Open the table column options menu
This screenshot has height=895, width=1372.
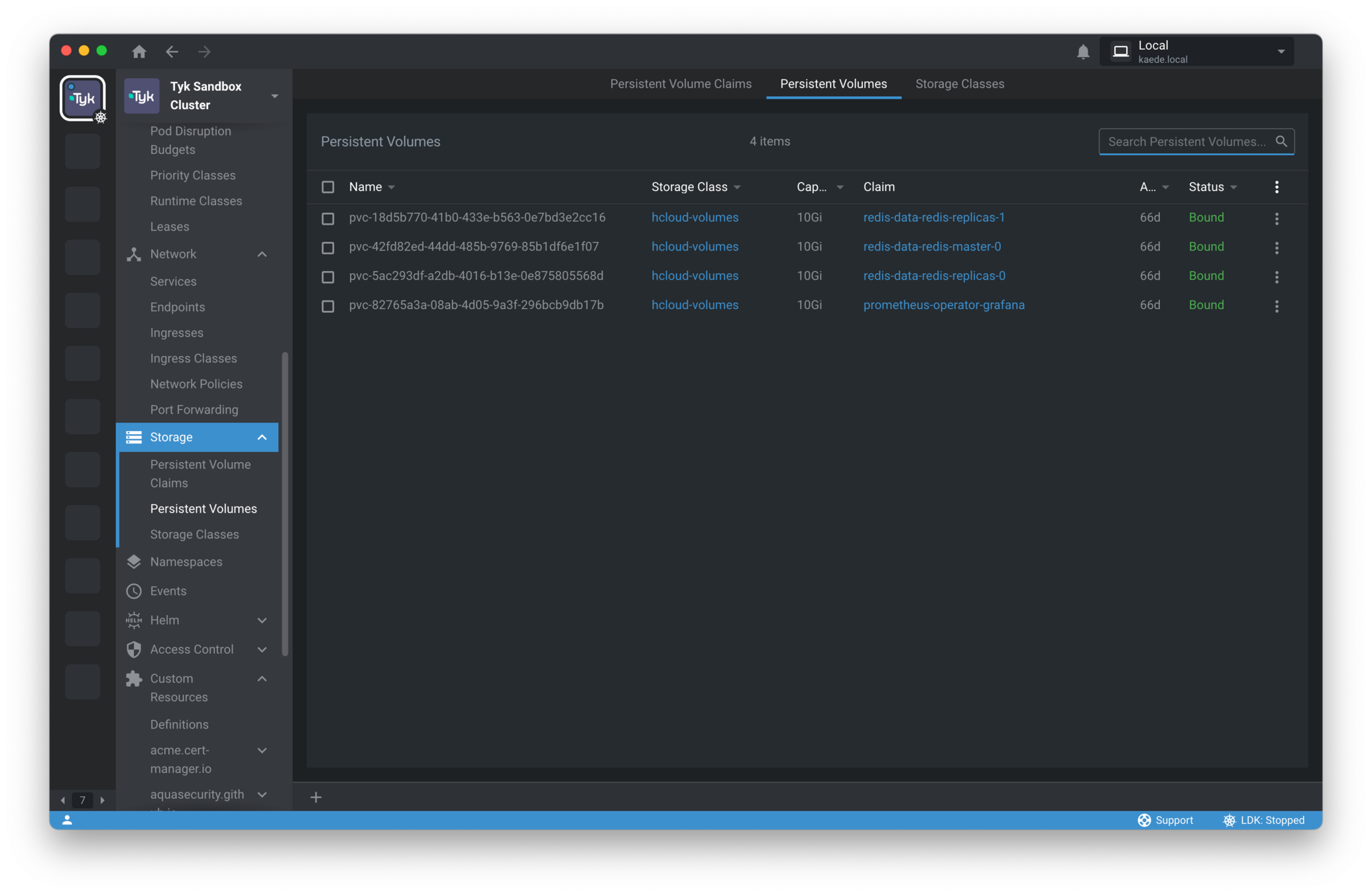1277,187
